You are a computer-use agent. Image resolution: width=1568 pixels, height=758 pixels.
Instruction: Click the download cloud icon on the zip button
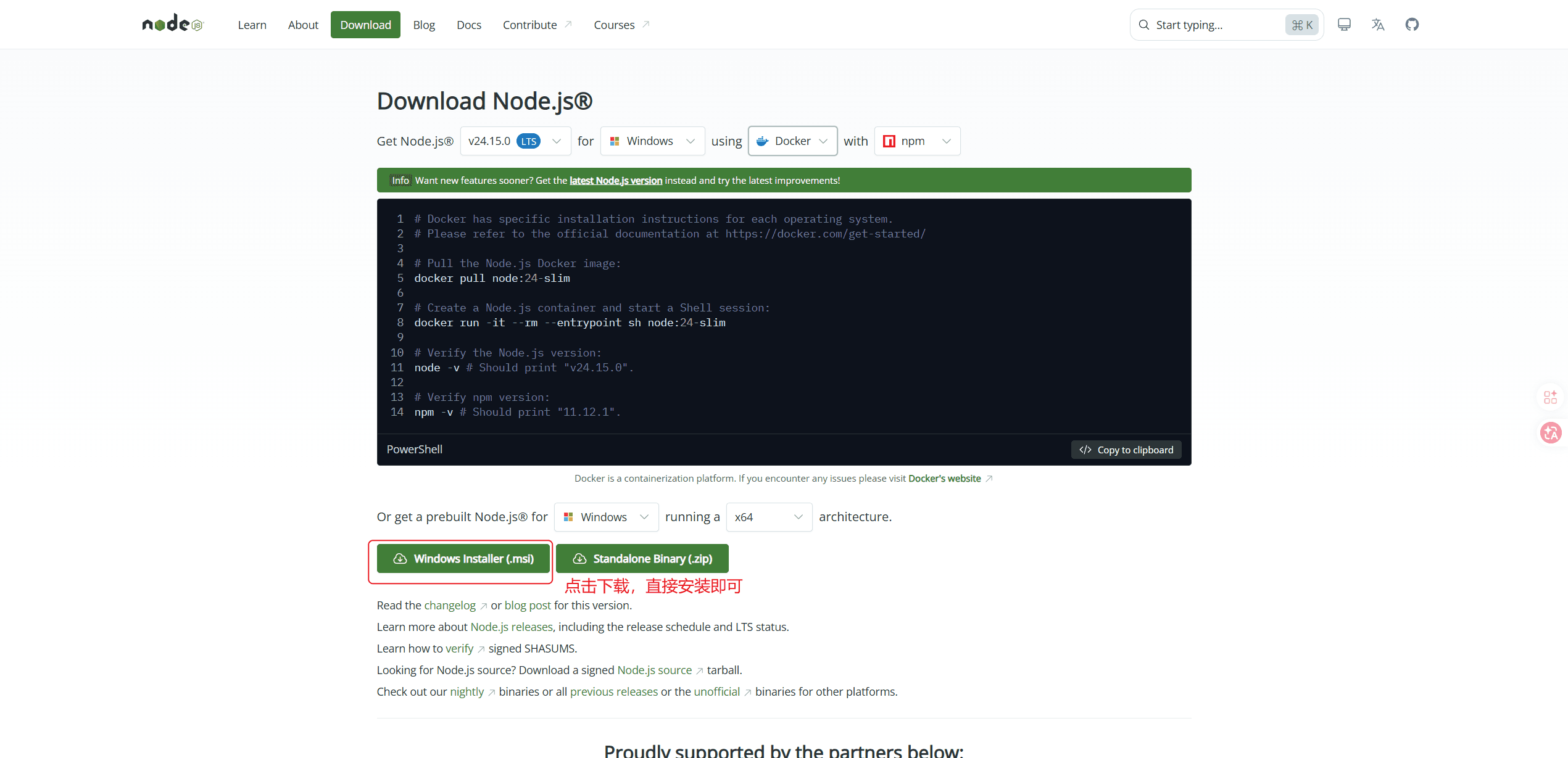tap(579, 559)
